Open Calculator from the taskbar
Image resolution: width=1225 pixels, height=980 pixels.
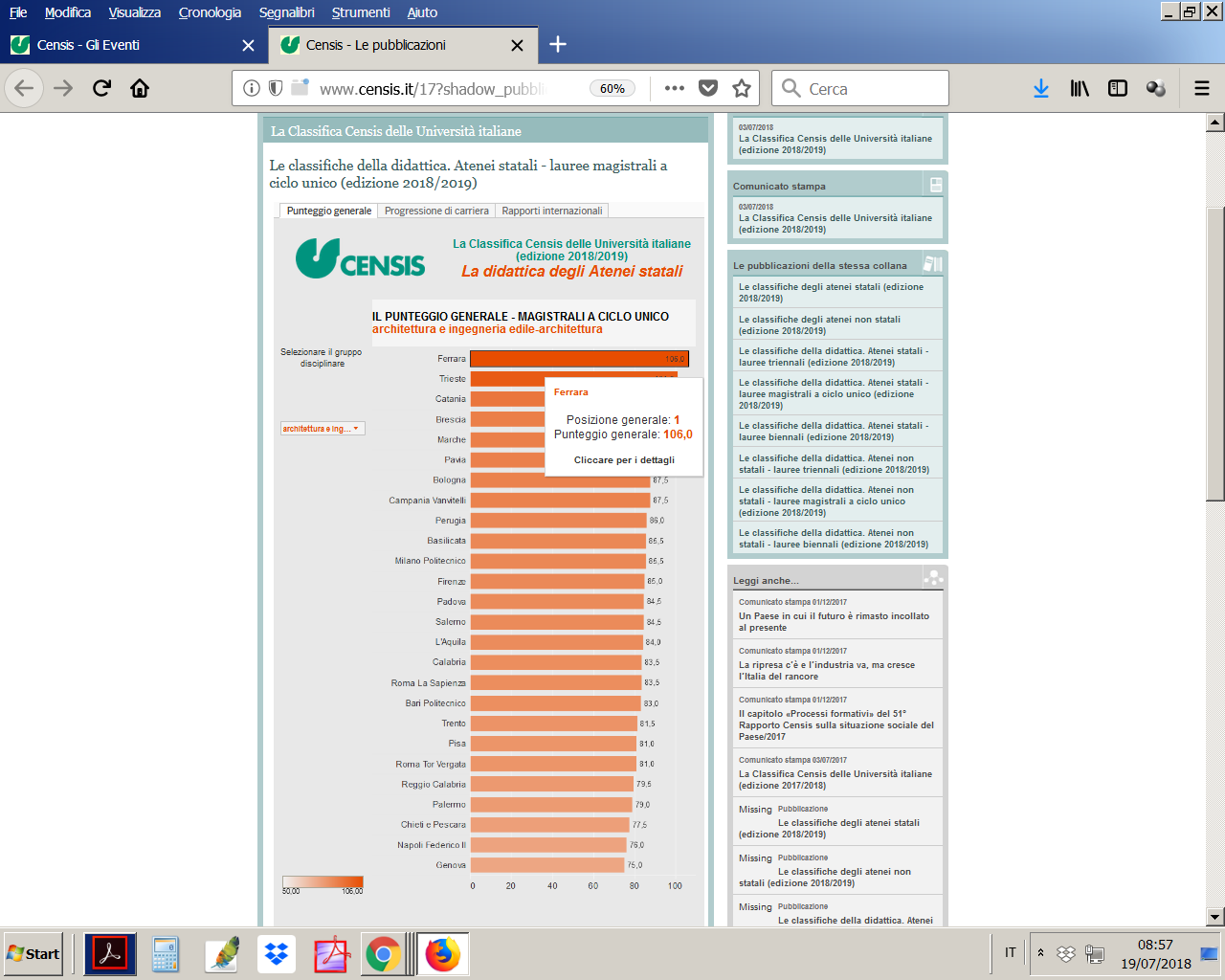[166, 954]
